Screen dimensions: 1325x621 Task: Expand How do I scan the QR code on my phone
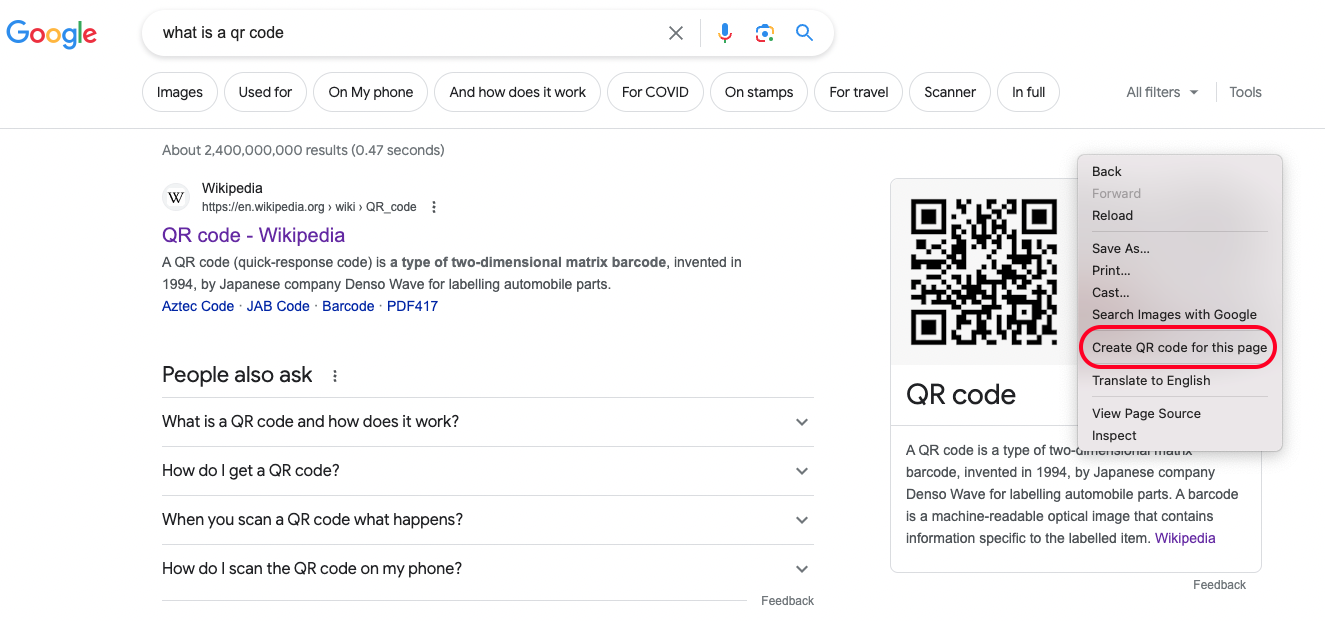[x=488, y=569]
